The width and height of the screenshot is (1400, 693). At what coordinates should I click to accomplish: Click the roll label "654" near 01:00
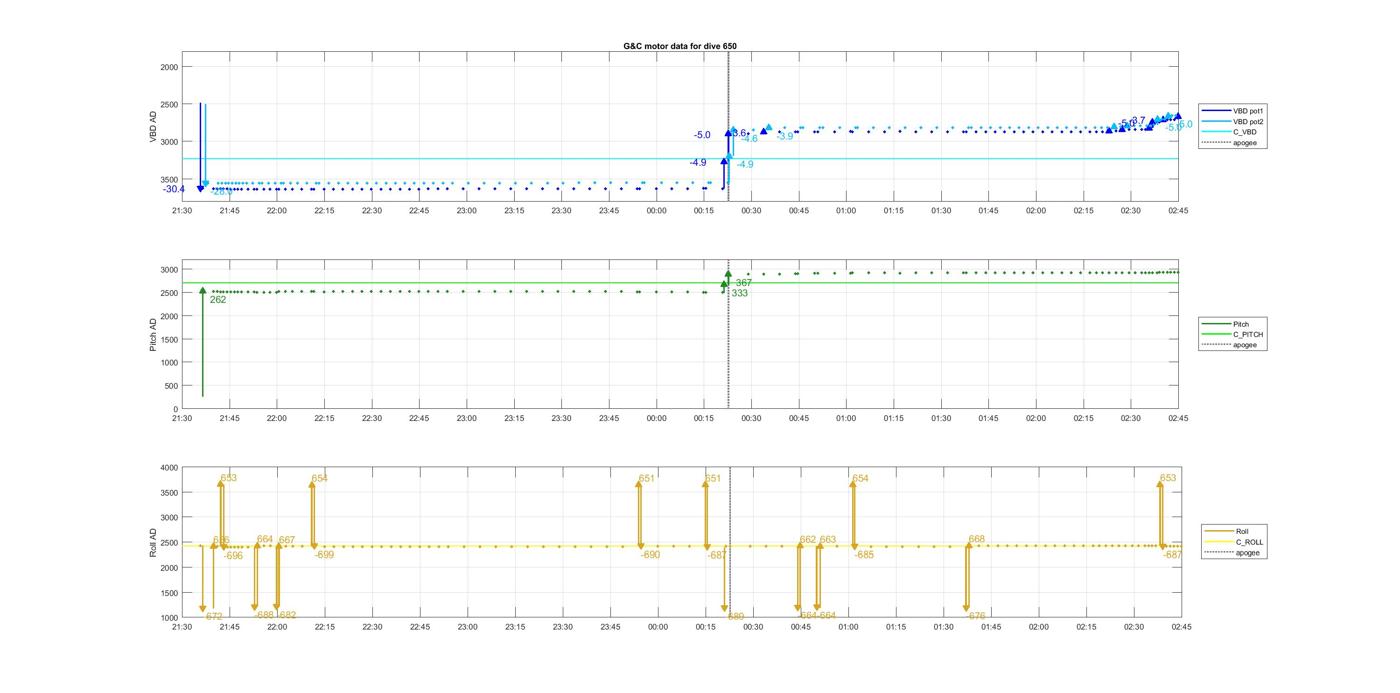(861, 478)
